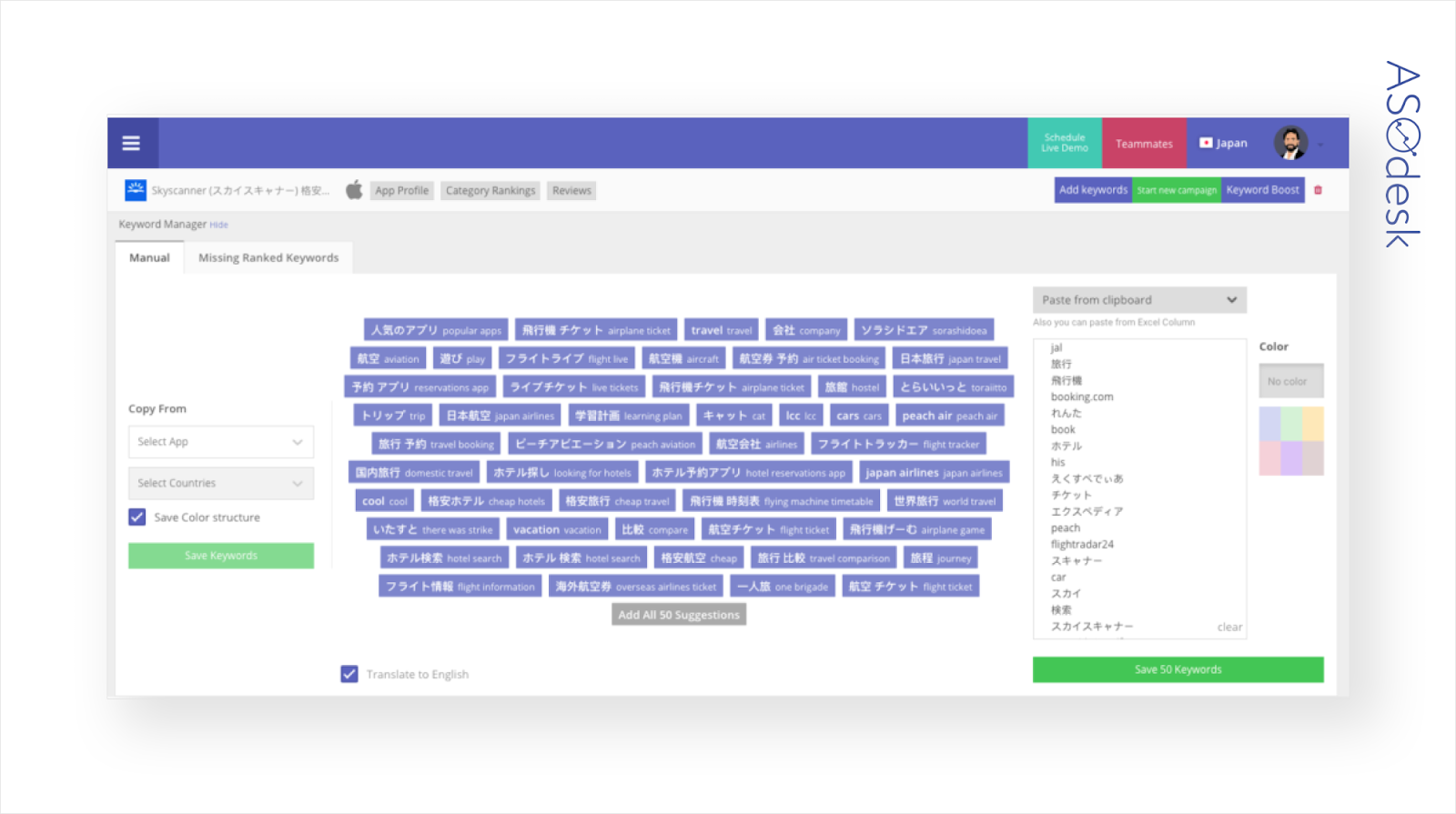The width and height of the screenshot is (1456, 814).
Task: Switch to Missing Ranked Keywords tab
Action: pyautogui.click(x=268, y=257)
